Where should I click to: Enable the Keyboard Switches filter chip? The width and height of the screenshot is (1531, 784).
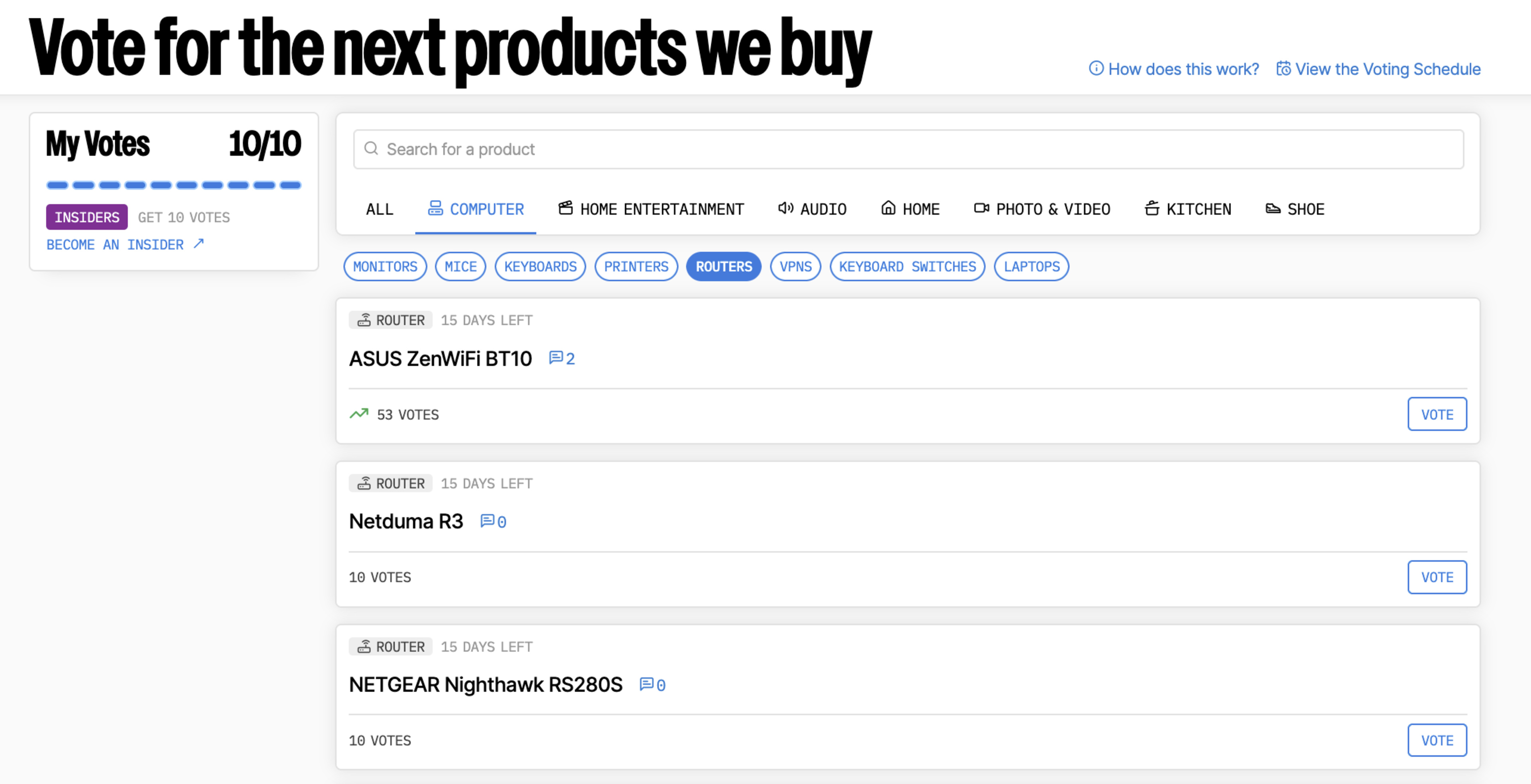(x=907, y=267)
